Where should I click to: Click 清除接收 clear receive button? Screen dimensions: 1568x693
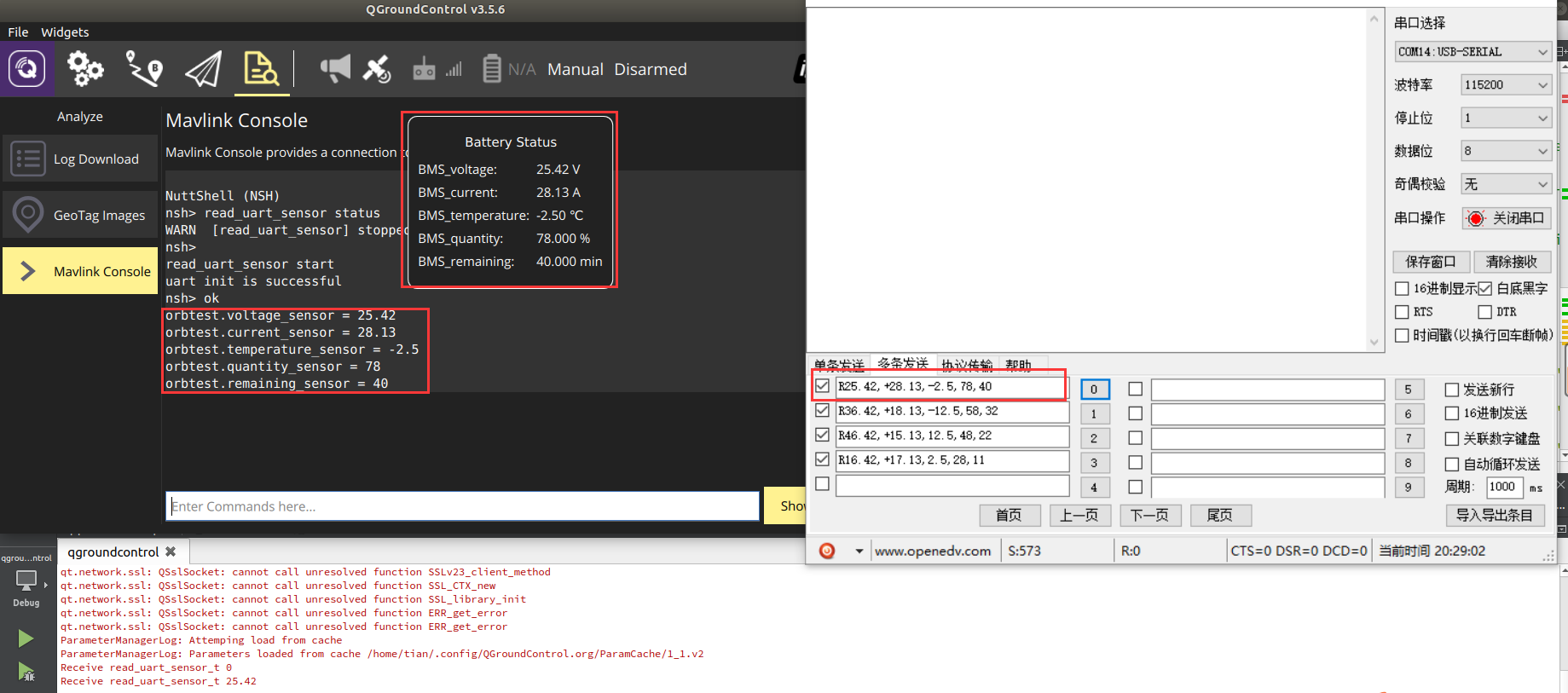click(x=1512, y=262)
